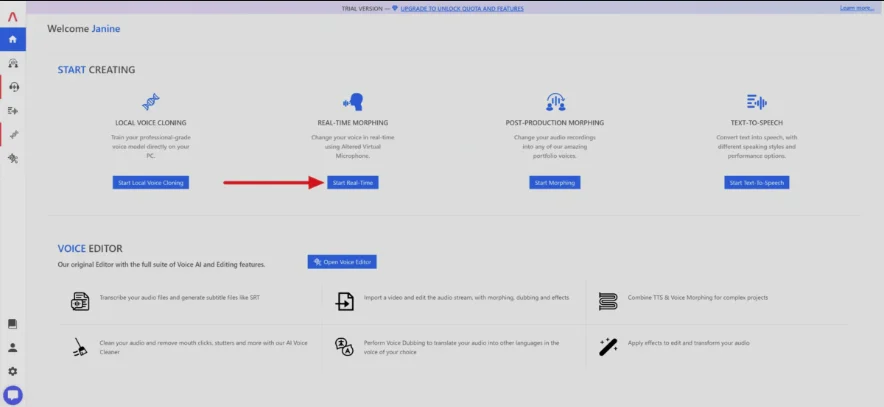Hit the Start Text-To-Speech button
The image size is (884, 407).
(x=757, y=183)
